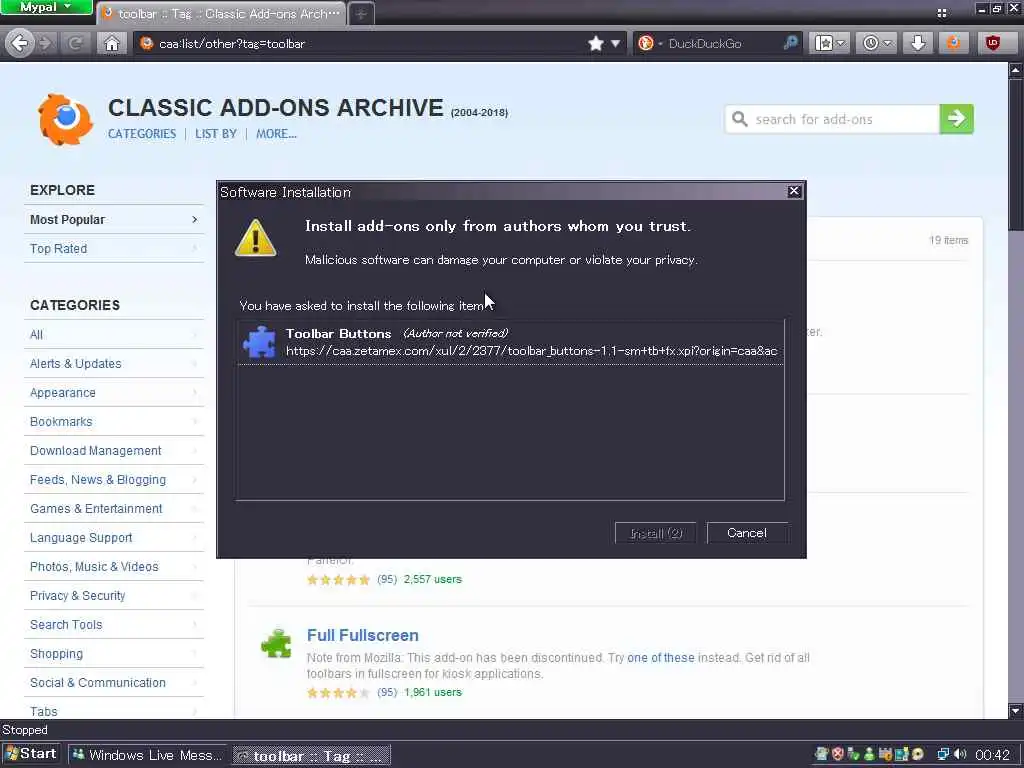The width and height of the screenshot is (1024, 768).
Task: Click the network connection tray icon
Action: [943, 754]
